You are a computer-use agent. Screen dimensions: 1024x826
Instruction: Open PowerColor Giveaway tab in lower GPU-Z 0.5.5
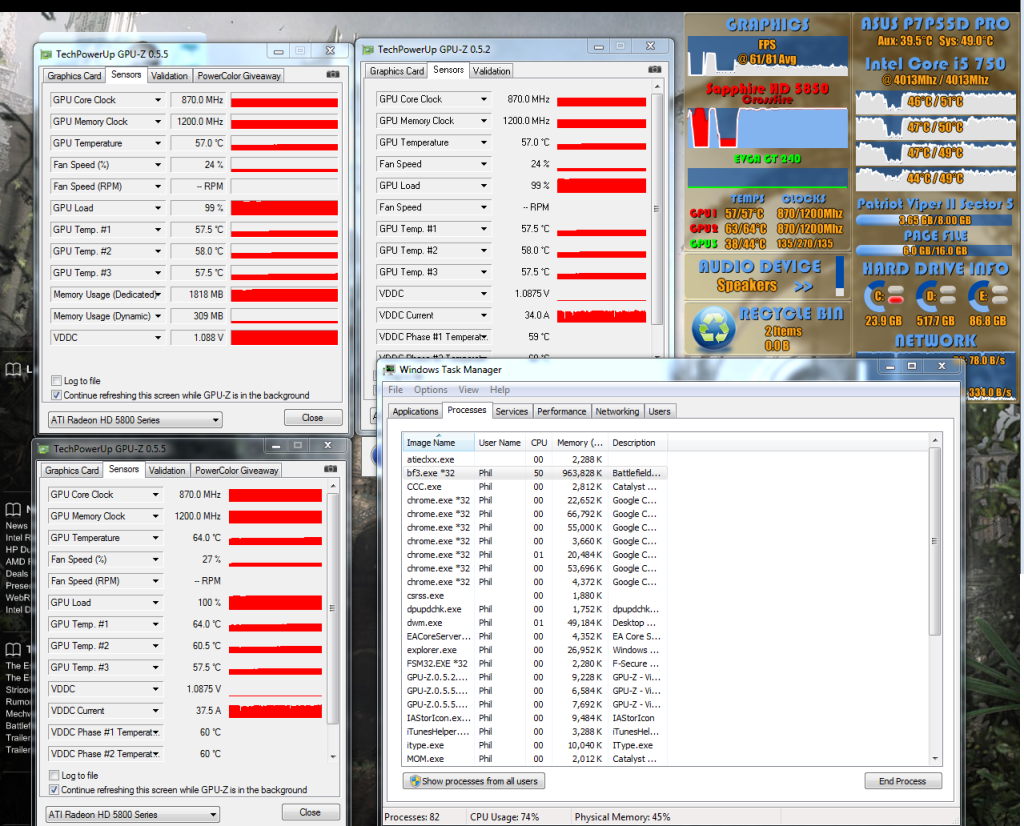click(236, 470)
